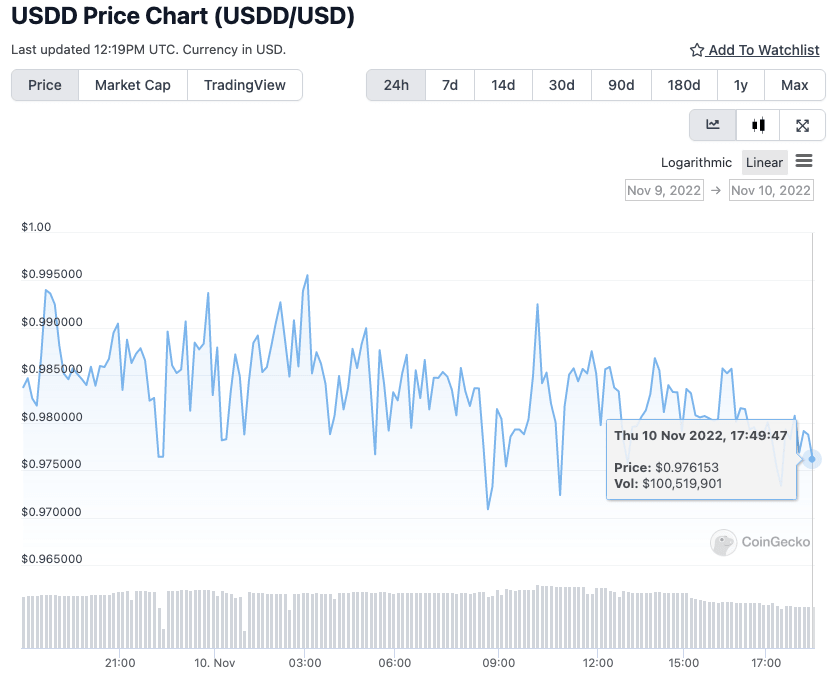The image size is (836, 678).
Task: Switch to the Market Cap tab
Action: click(132, 85)
